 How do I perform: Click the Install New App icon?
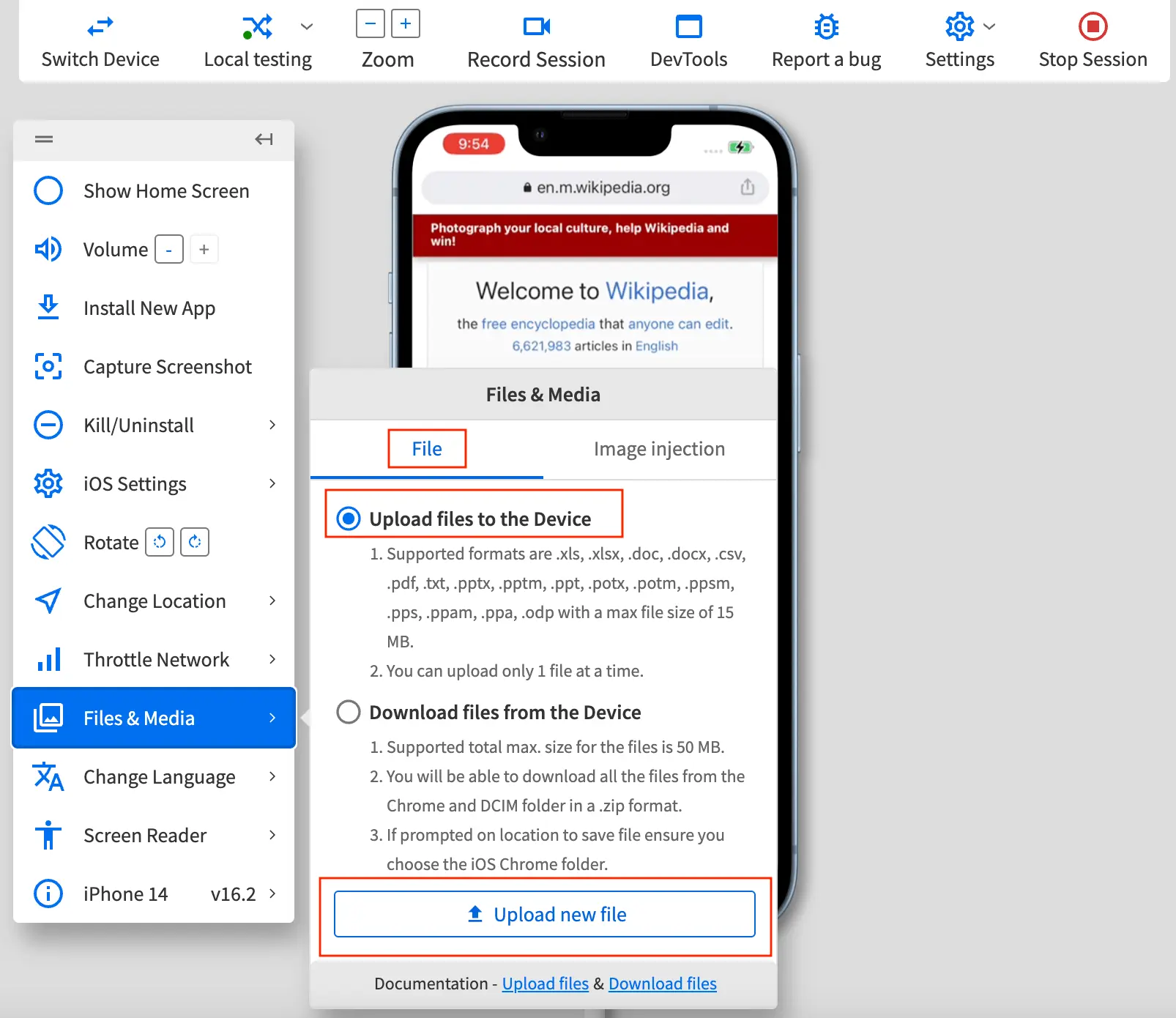pyautogui.click(x=48, y=308)
